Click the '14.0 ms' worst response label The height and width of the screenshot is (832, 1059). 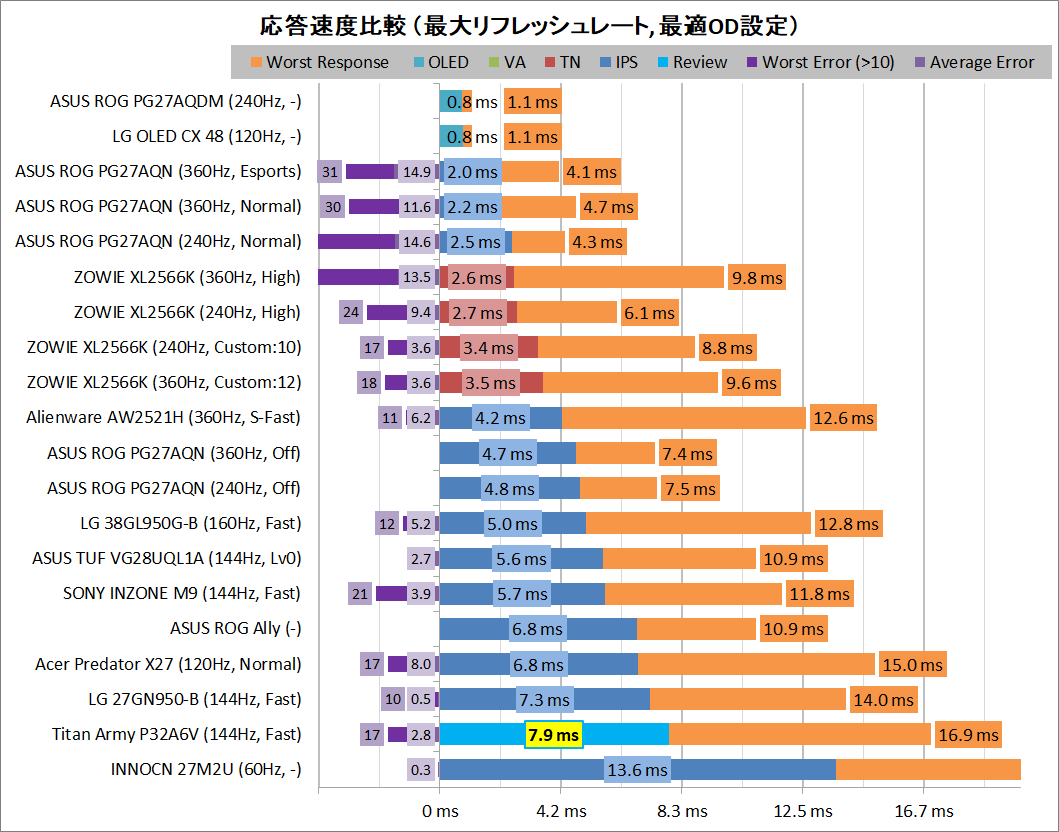(883, 700)
